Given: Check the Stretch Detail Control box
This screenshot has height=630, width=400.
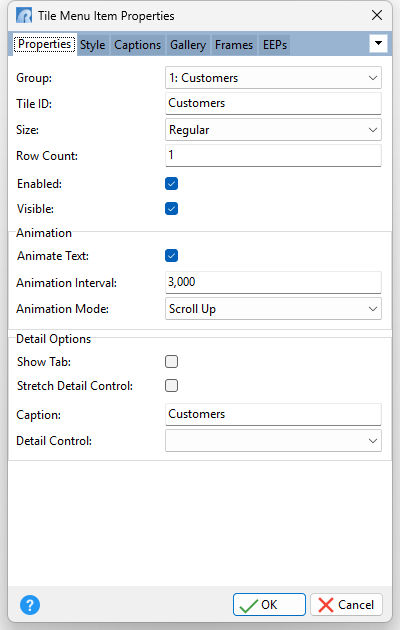Looking at the screenshot, I should 171,386.
